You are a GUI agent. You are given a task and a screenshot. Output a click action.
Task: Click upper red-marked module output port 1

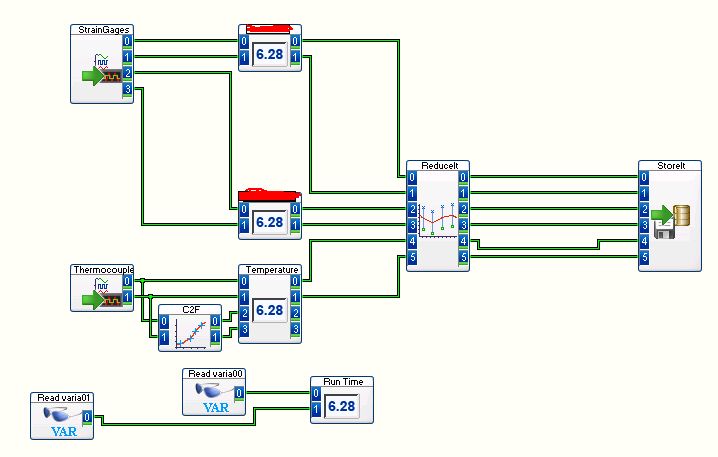tap(295, 57)
